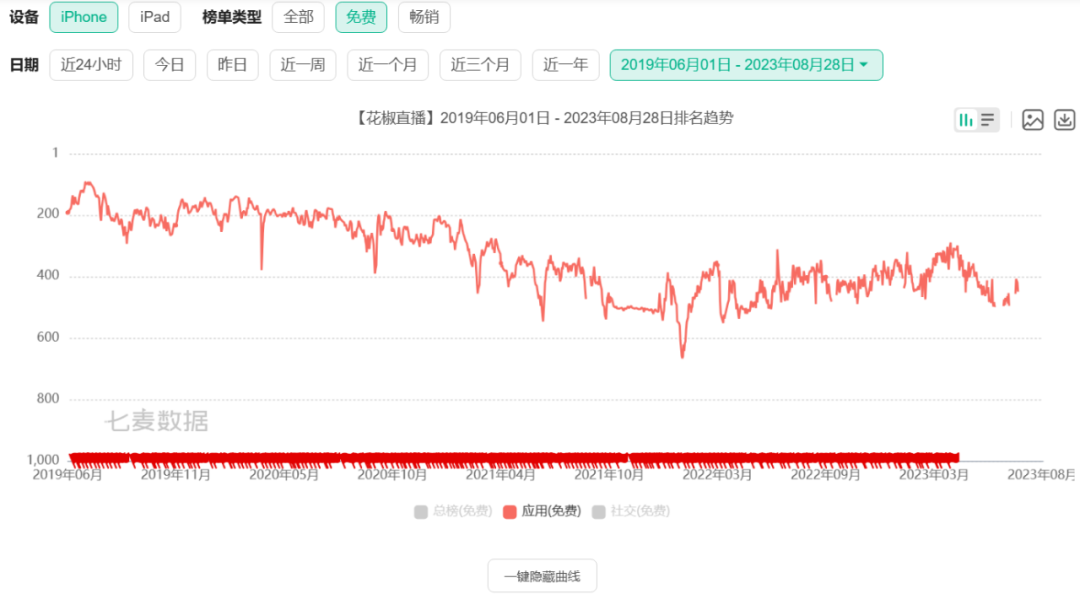Choose 全部 chart type
1080x594 pixels.
tap(298, 17)
